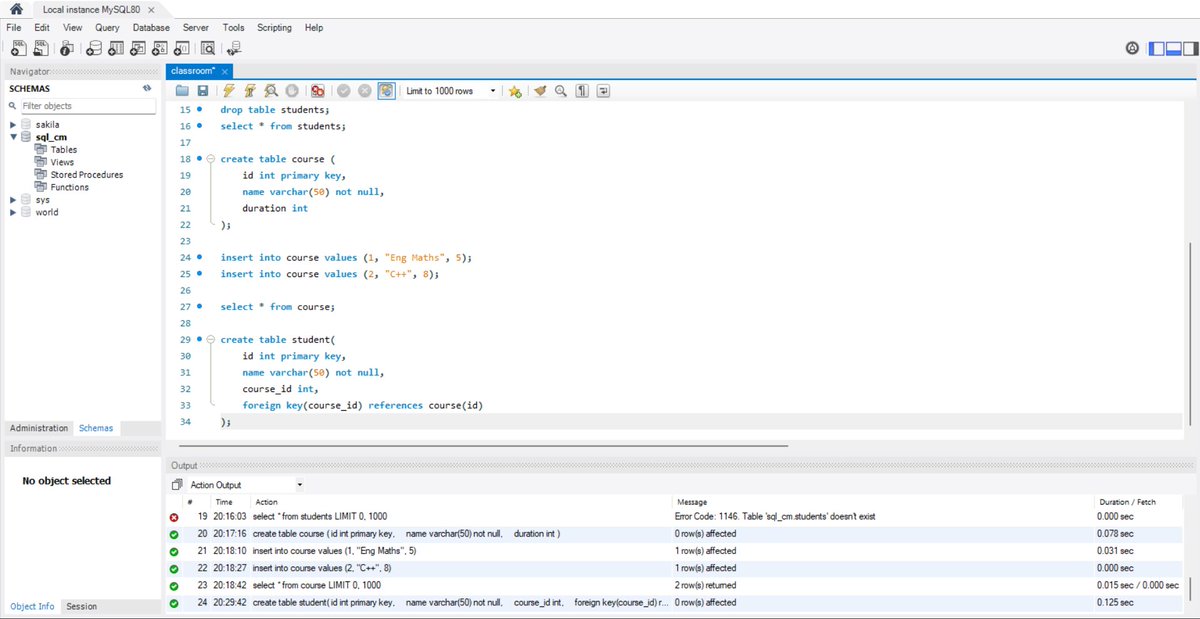Save the classroom script to file
This screenshot has width=1200, height=619.
pyautogui.click(x=202, y=91)
